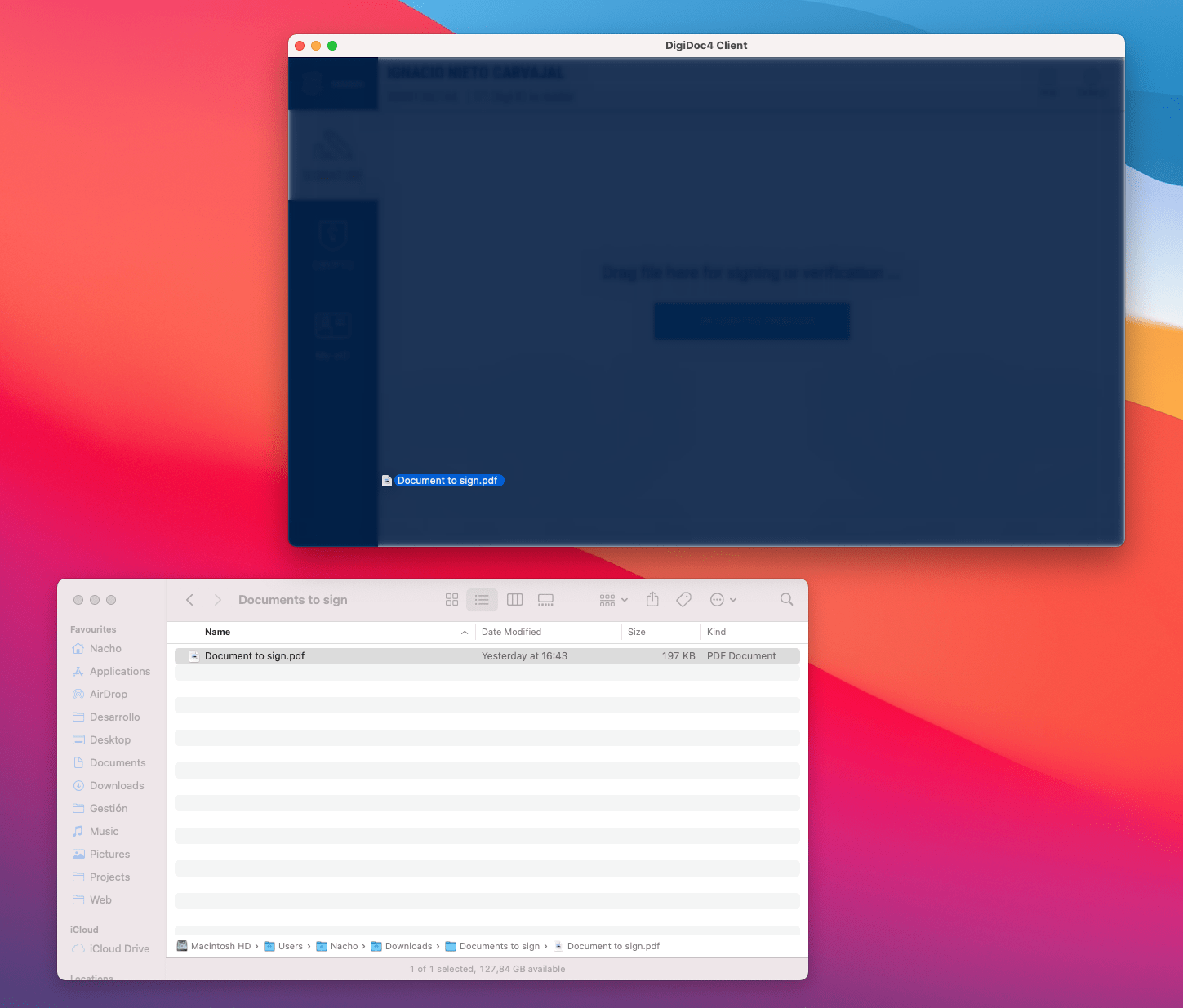Click Users folder in path bar
Image resolution: width=1183 pixels, height=1008 pixels.
point(290,946)
